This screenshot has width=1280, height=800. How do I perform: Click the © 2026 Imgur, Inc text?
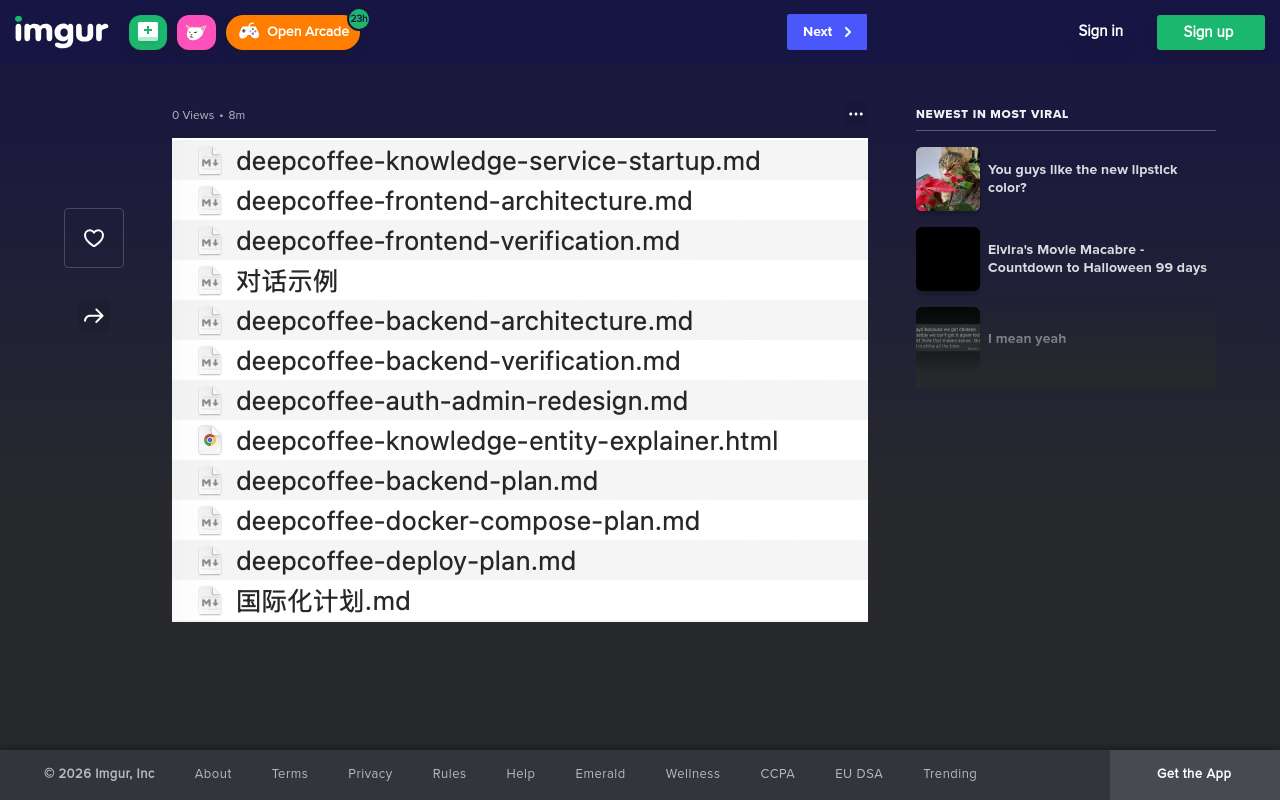[99, 774]
